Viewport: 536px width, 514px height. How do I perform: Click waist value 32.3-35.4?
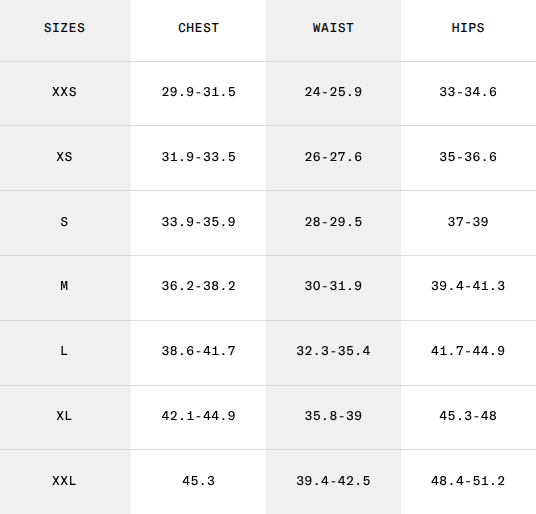[333, 350]
